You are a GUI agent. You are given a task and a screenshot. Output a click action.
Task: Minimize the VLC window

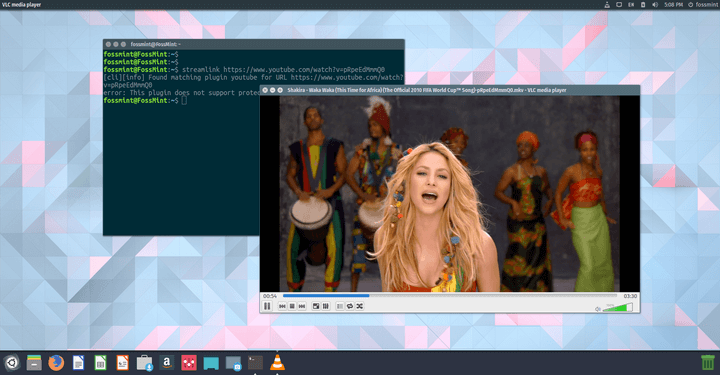click(272, 90)
